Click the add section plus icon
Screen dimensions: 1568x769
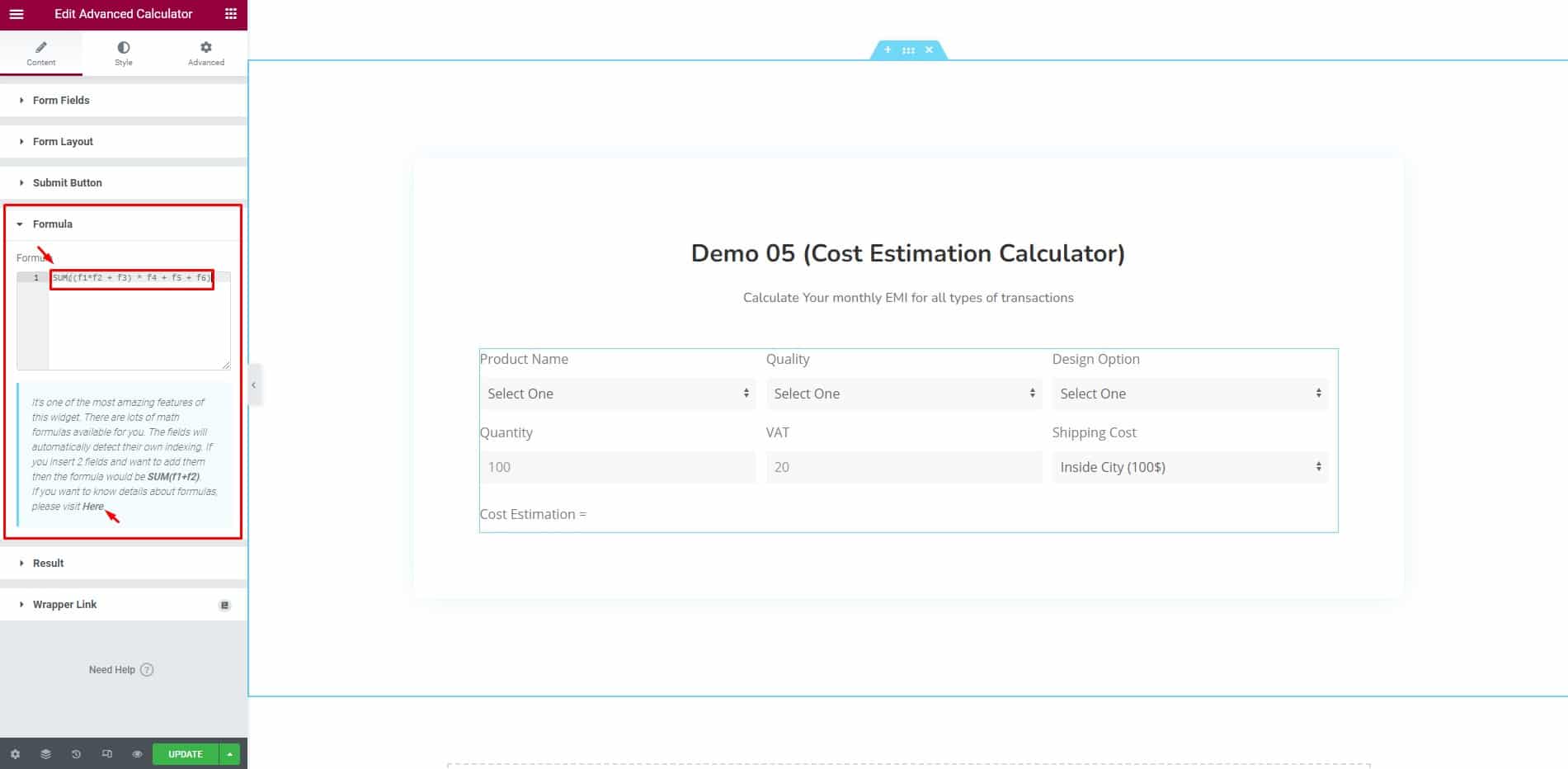click(888, 50)
